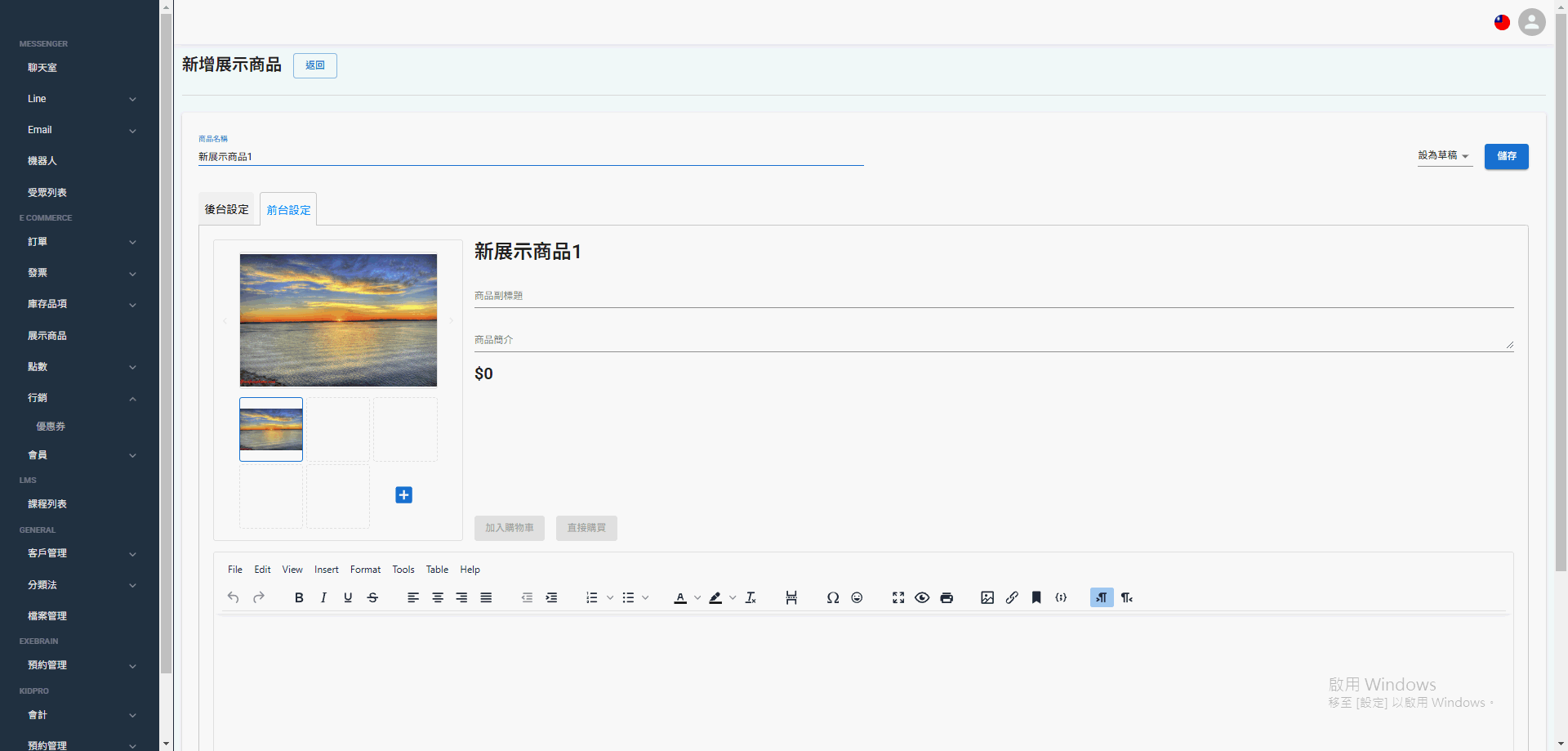Viewport: 1568px width, 751px height.
Task: Focus the 商品副標題 input field
Action: coord(994,296)
